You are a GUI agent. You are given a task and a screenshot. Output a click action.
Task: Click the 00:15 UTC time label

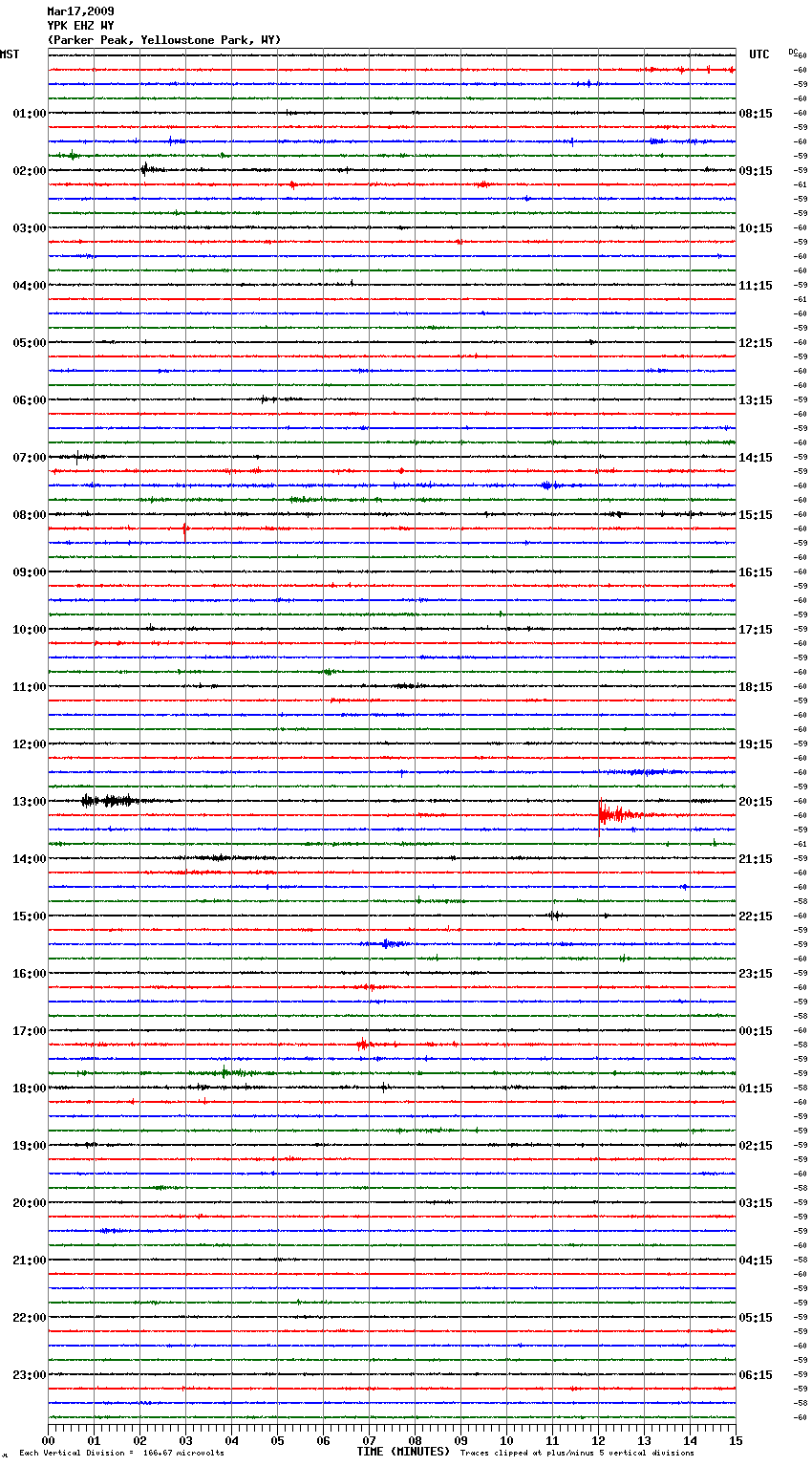point(756,1031)
